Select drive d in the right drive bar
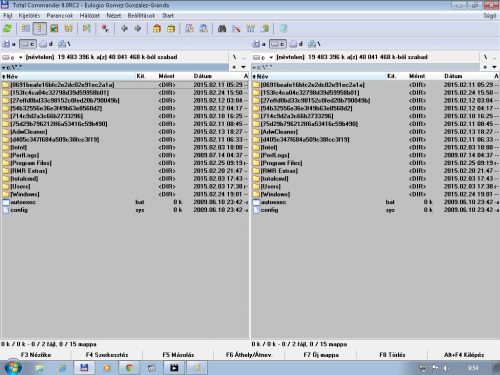500x375 pixels. pos(296,44)
